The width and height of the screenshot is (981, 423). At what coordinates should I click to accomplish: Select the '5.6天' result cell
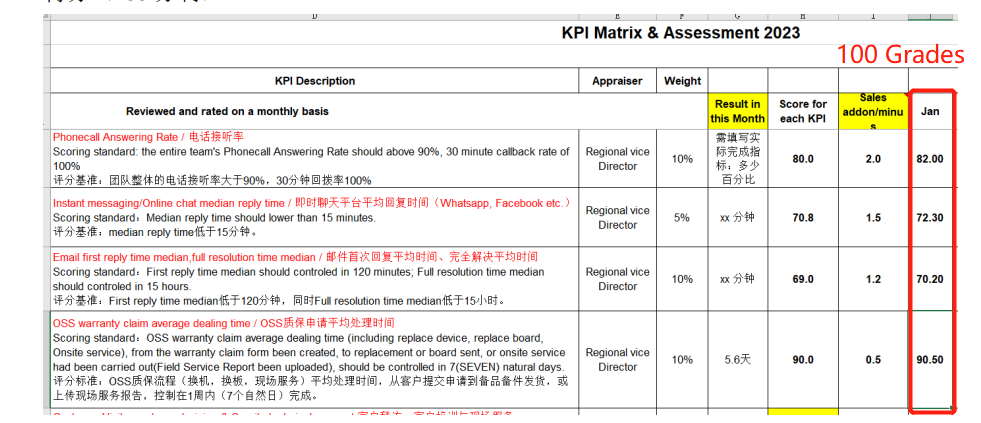(x=738, y=360)
